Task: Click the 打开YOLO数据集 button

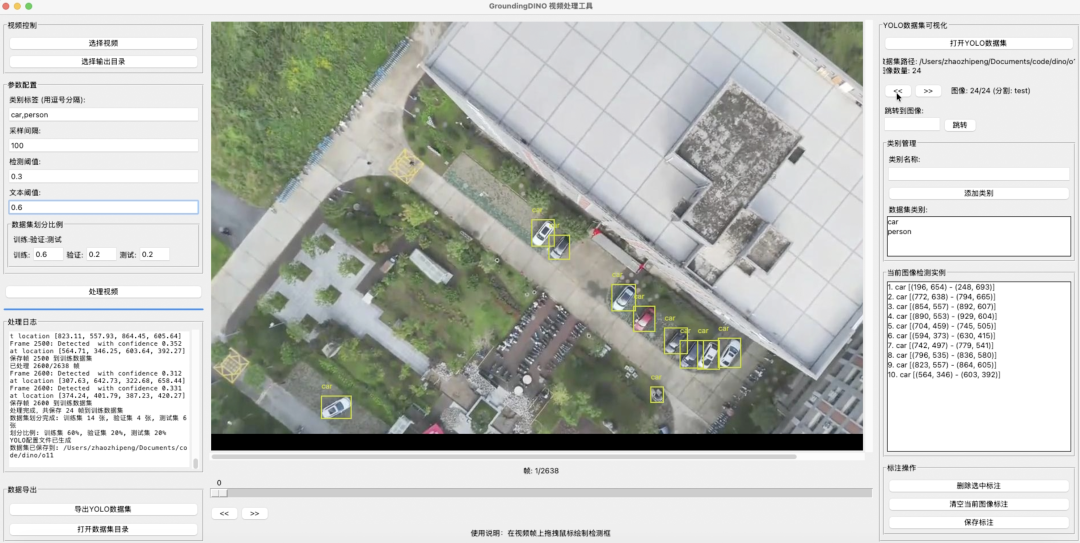Action: pyautogui.click(x=978, y=44)
